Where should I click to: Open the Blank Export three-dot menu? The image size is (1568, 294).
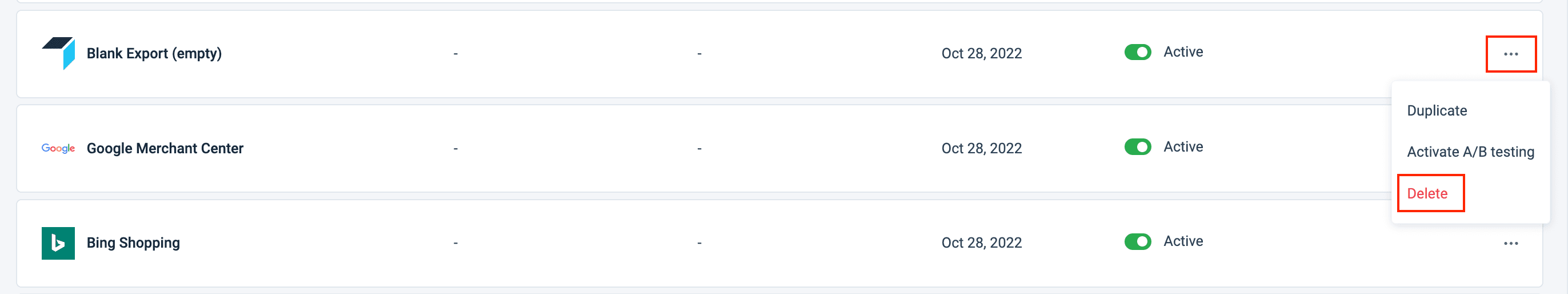pyautogui.click(x=1511, y=54)
